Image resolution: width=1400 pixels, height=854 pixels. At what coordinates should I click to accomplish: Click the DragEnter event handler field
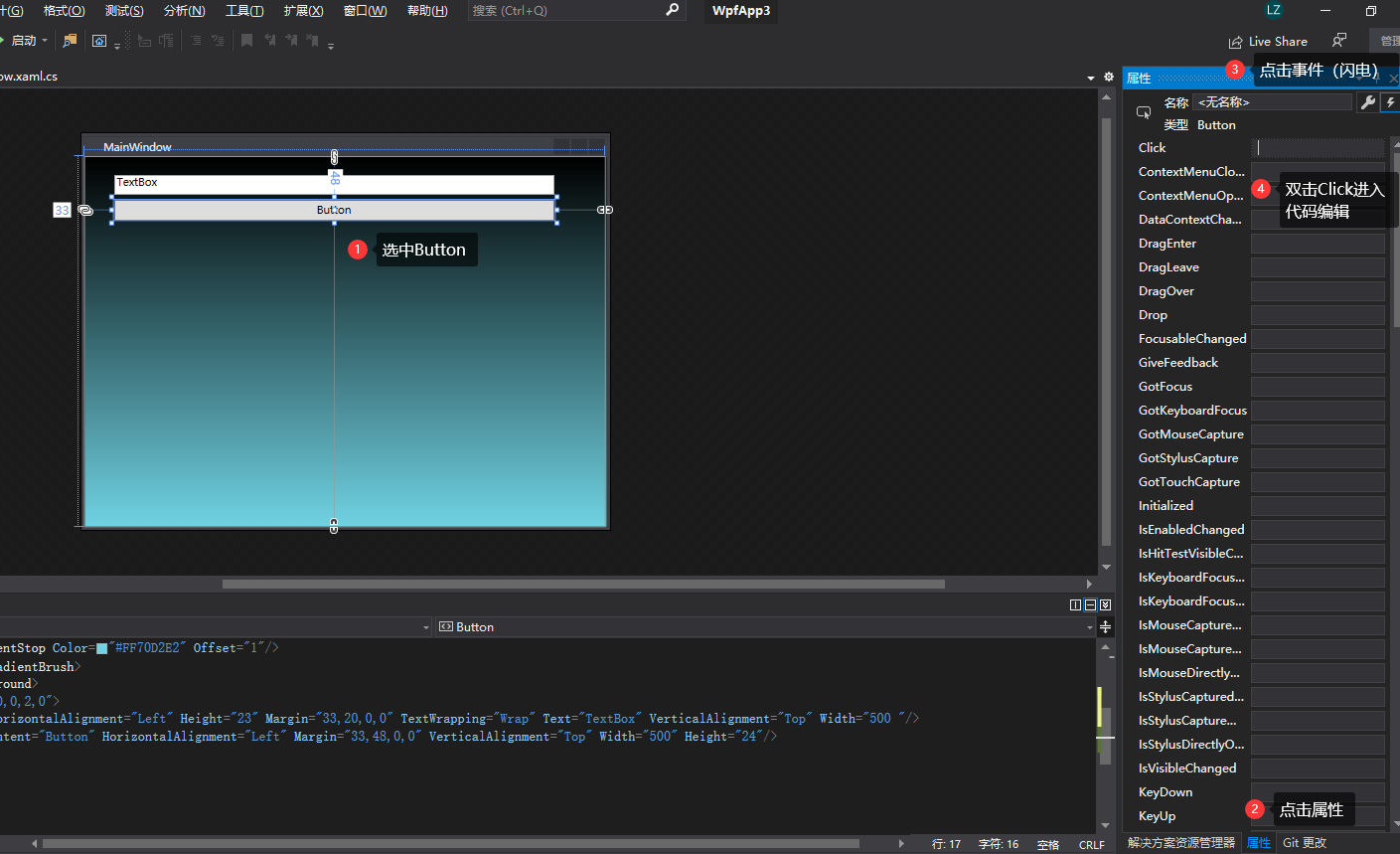[x=1318, y=244]
